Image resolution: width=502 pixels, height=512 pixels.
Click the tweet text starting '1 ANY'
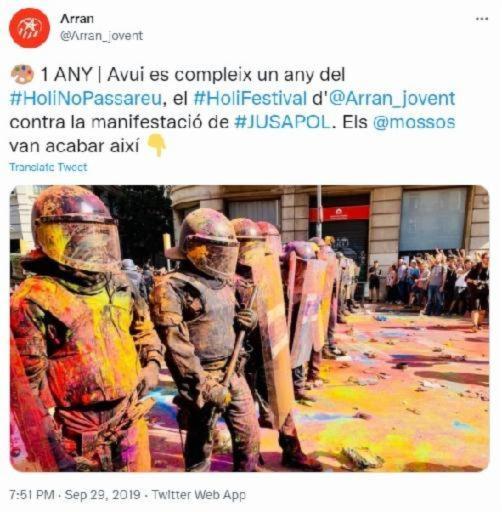point(232,111)
